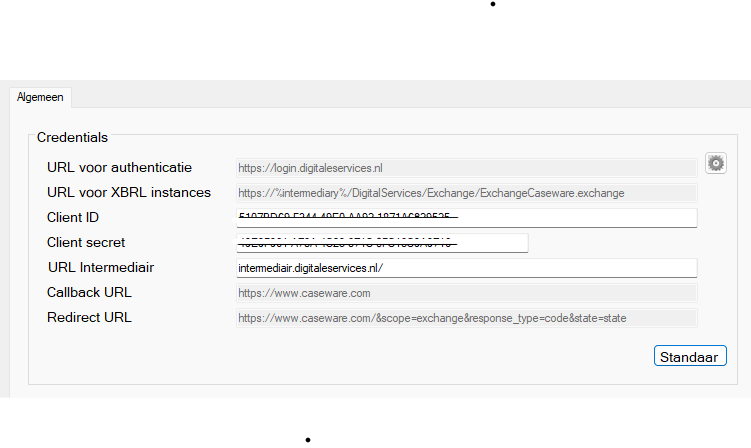
Task: Click the 'Client ID' label text
Action: [73, 218]
